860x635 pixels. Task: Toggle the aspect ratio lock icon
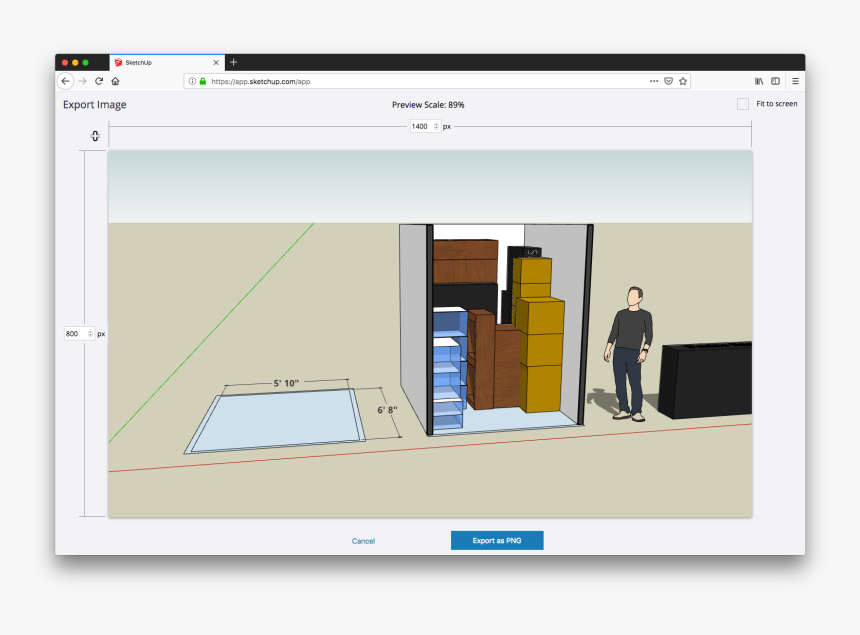click(95, 136)
